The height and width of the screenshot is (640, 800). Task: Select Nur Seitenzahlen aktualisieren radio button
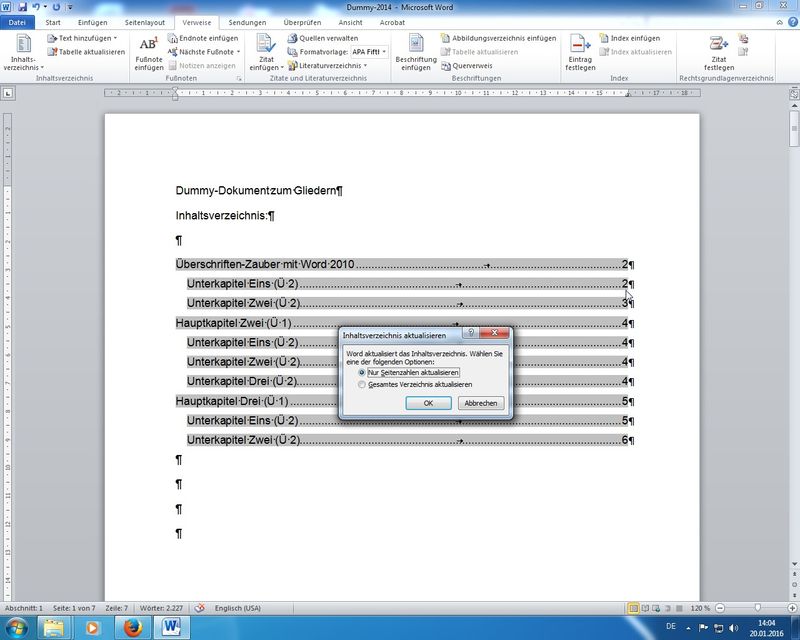[362, 373]
